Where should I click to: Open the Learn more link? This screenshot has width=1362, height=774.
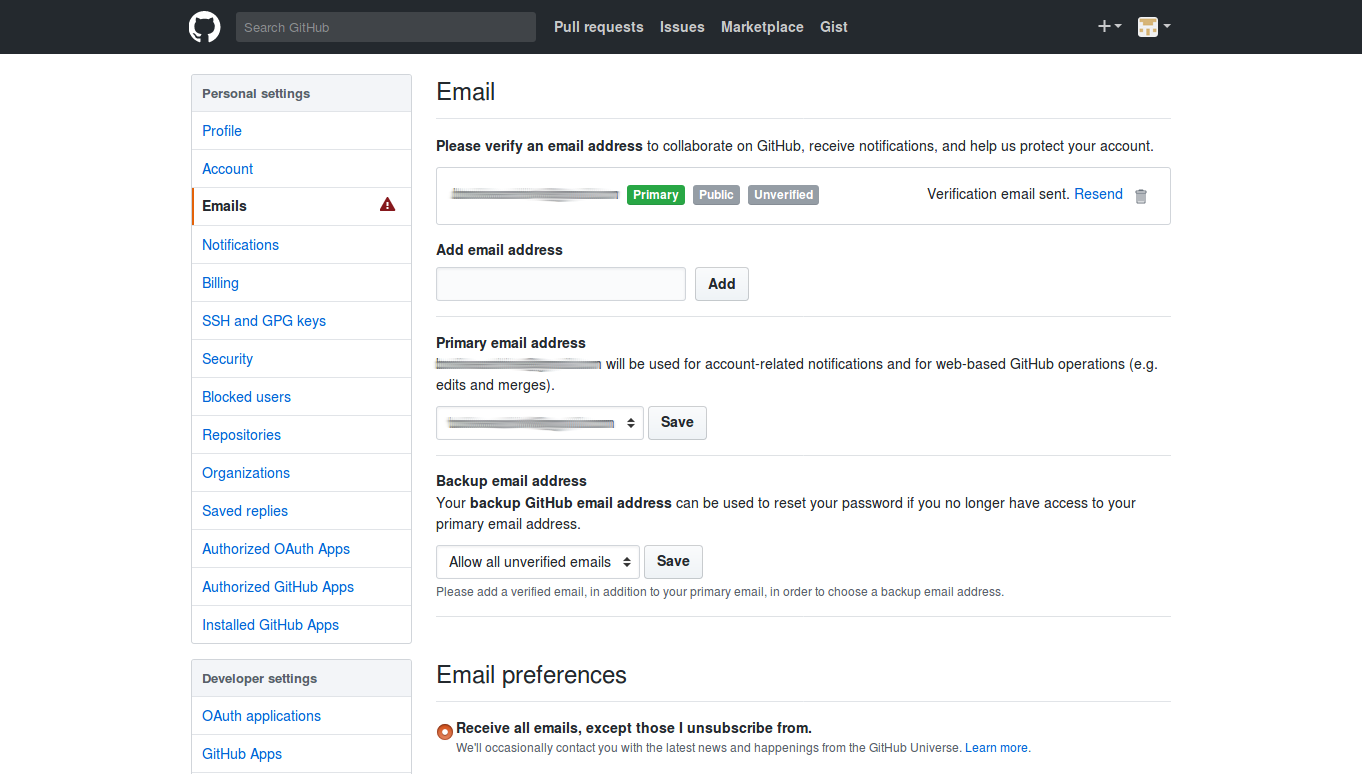click(x=996, y=748)
